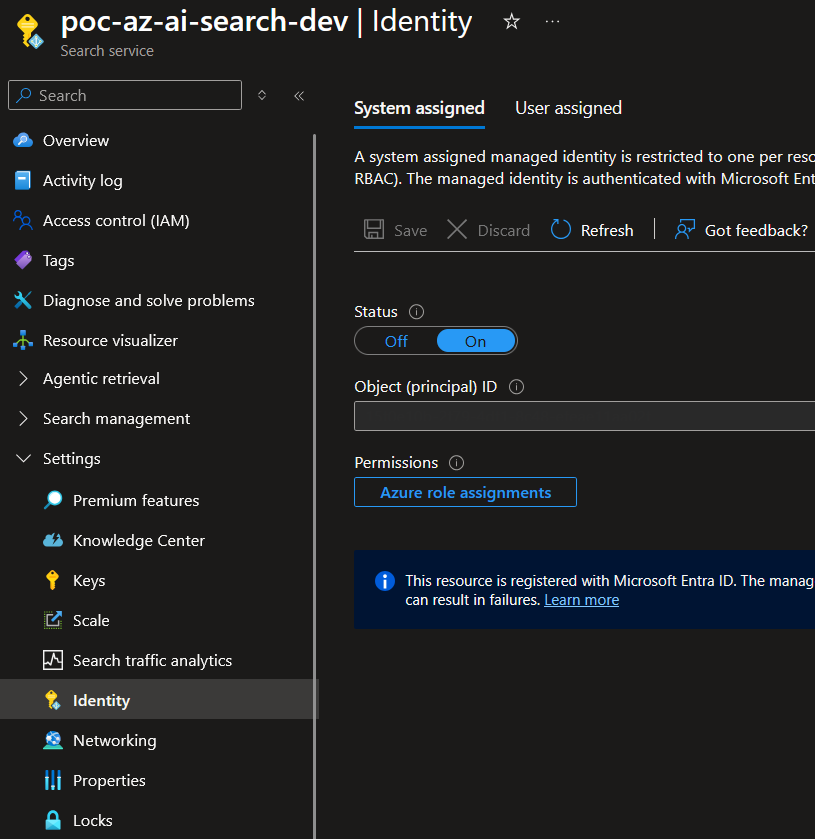Image resolution: width=815 pixels, height=839 pixels.
Task: Click the Discard button label
Action: [504, 230]
